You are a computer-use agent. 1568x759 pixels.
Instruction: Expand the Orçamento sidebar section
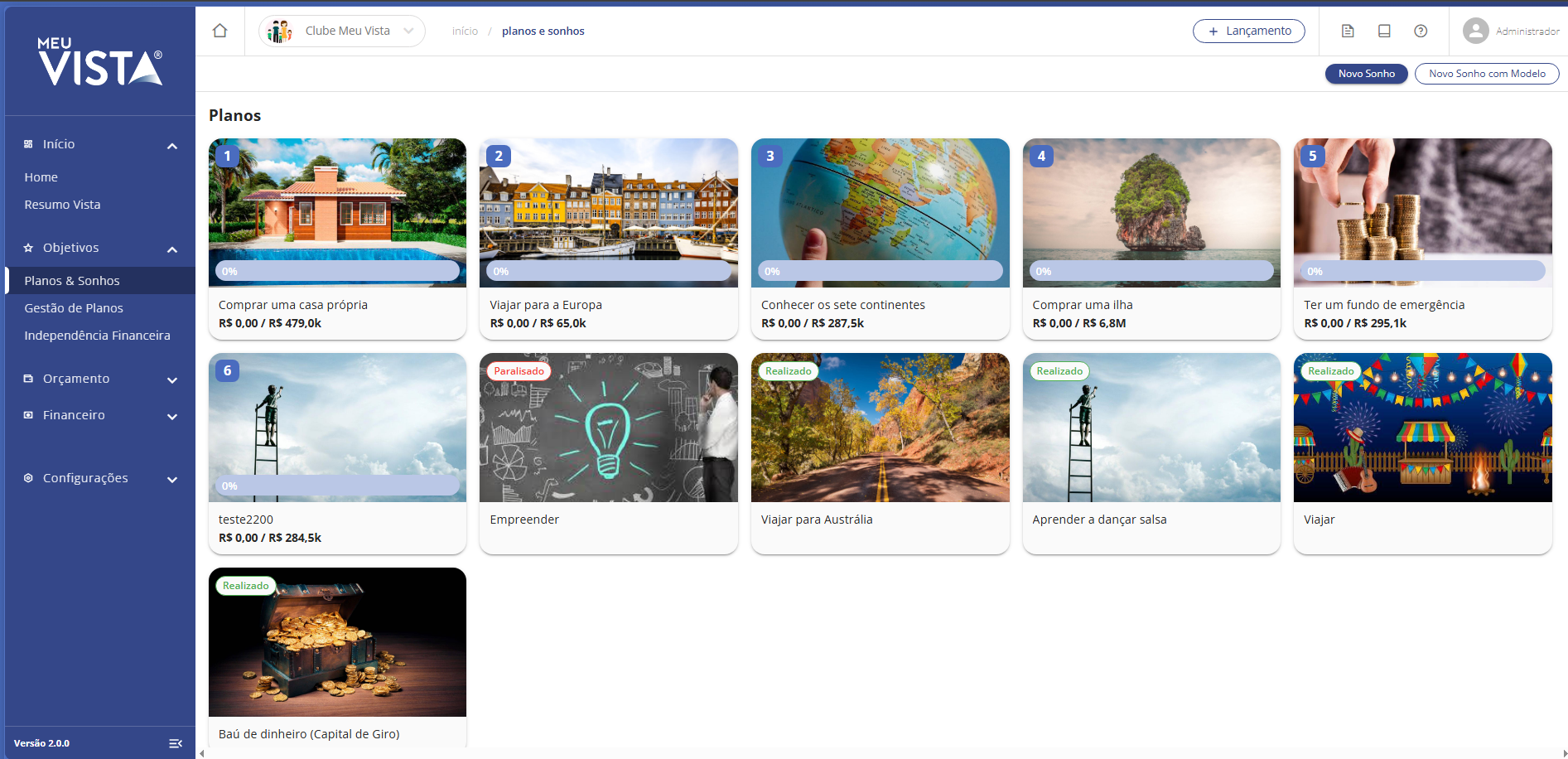point(172,379)
